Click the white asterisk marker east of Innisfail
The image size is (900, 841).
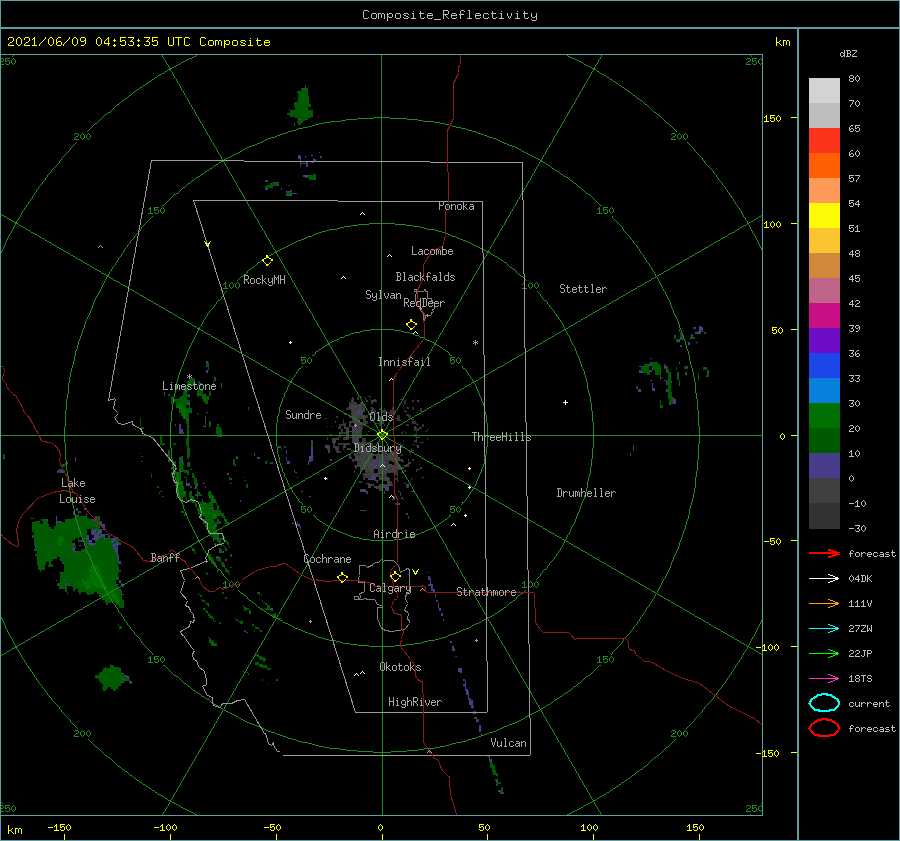475,343
